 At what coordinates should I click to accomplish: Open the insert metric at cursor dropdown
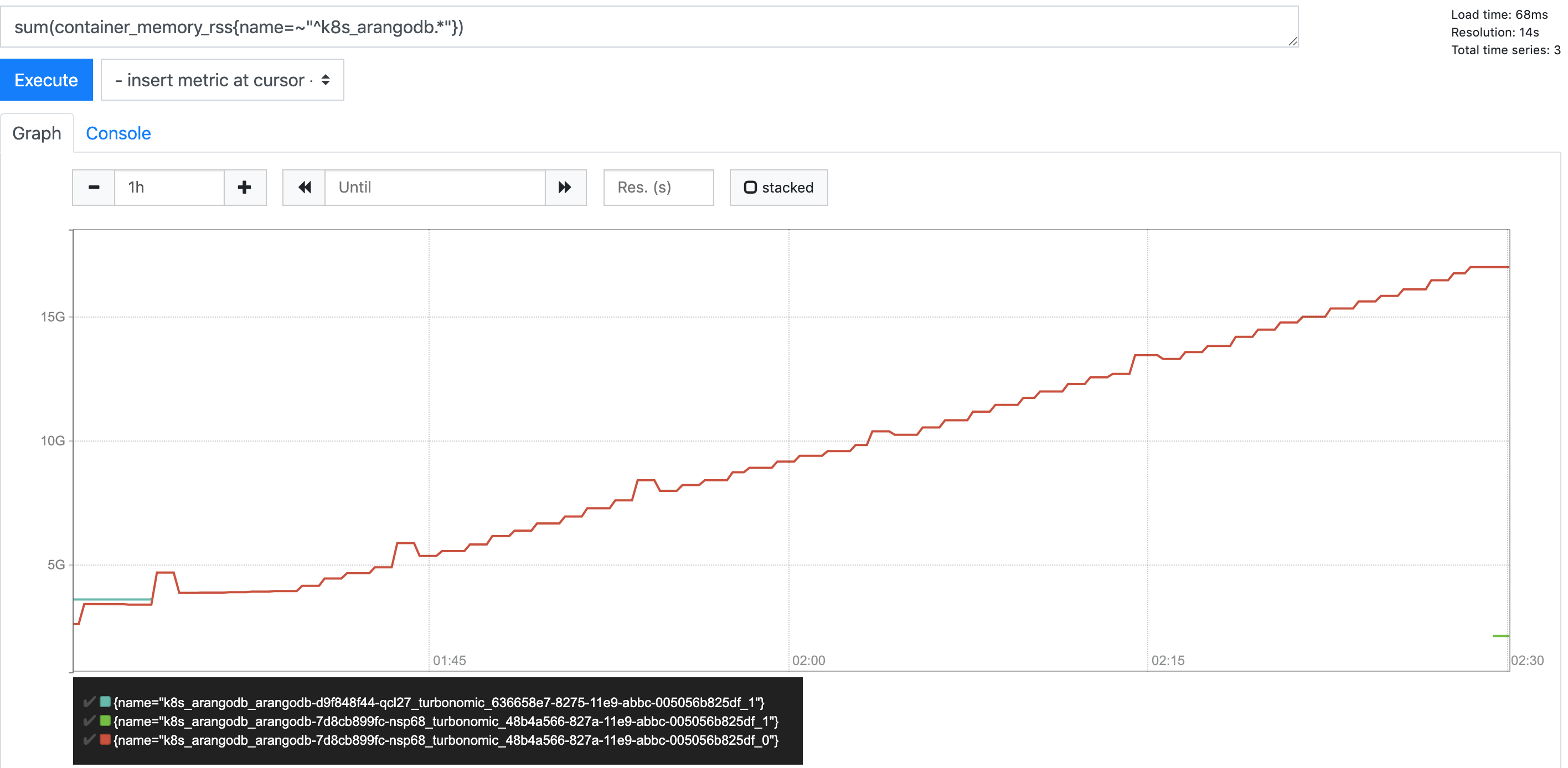(221, 80)
